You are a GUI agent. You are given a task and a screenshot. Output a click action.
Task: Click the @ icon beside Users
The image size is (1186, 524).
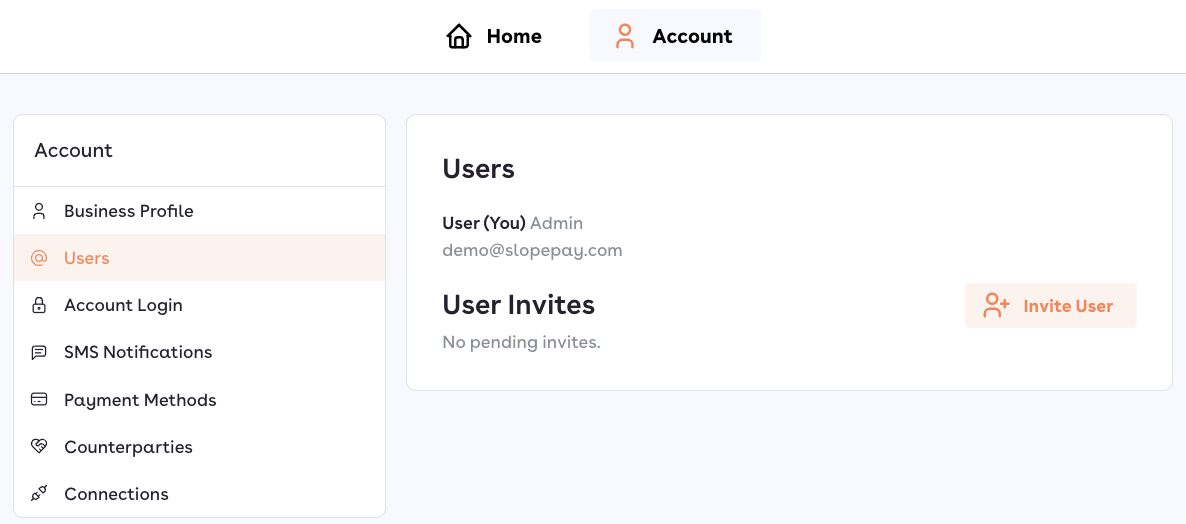pos(39,258)
